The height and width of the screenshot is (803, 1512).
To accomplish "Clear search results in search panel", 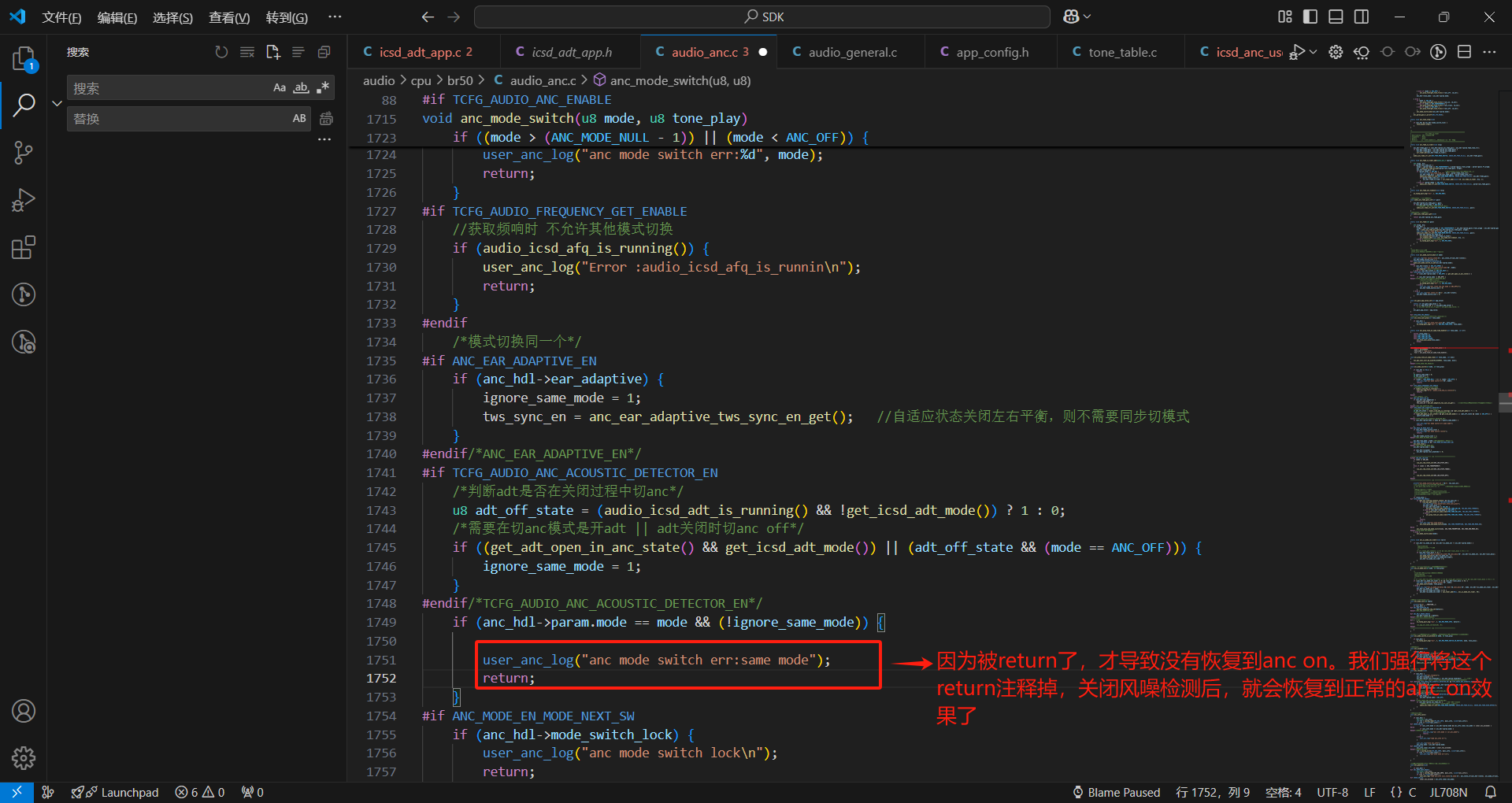I will point(247,52).
